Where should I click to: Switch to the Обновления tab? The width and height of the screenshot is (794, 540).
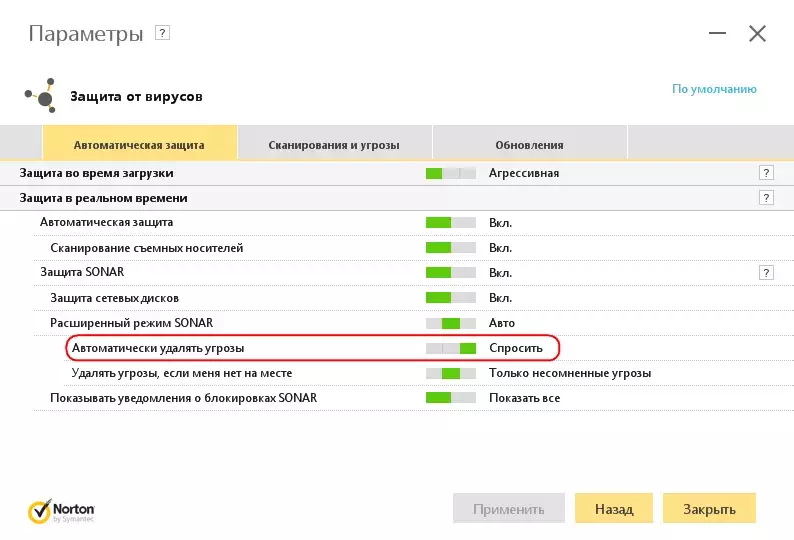coord(530,143)
